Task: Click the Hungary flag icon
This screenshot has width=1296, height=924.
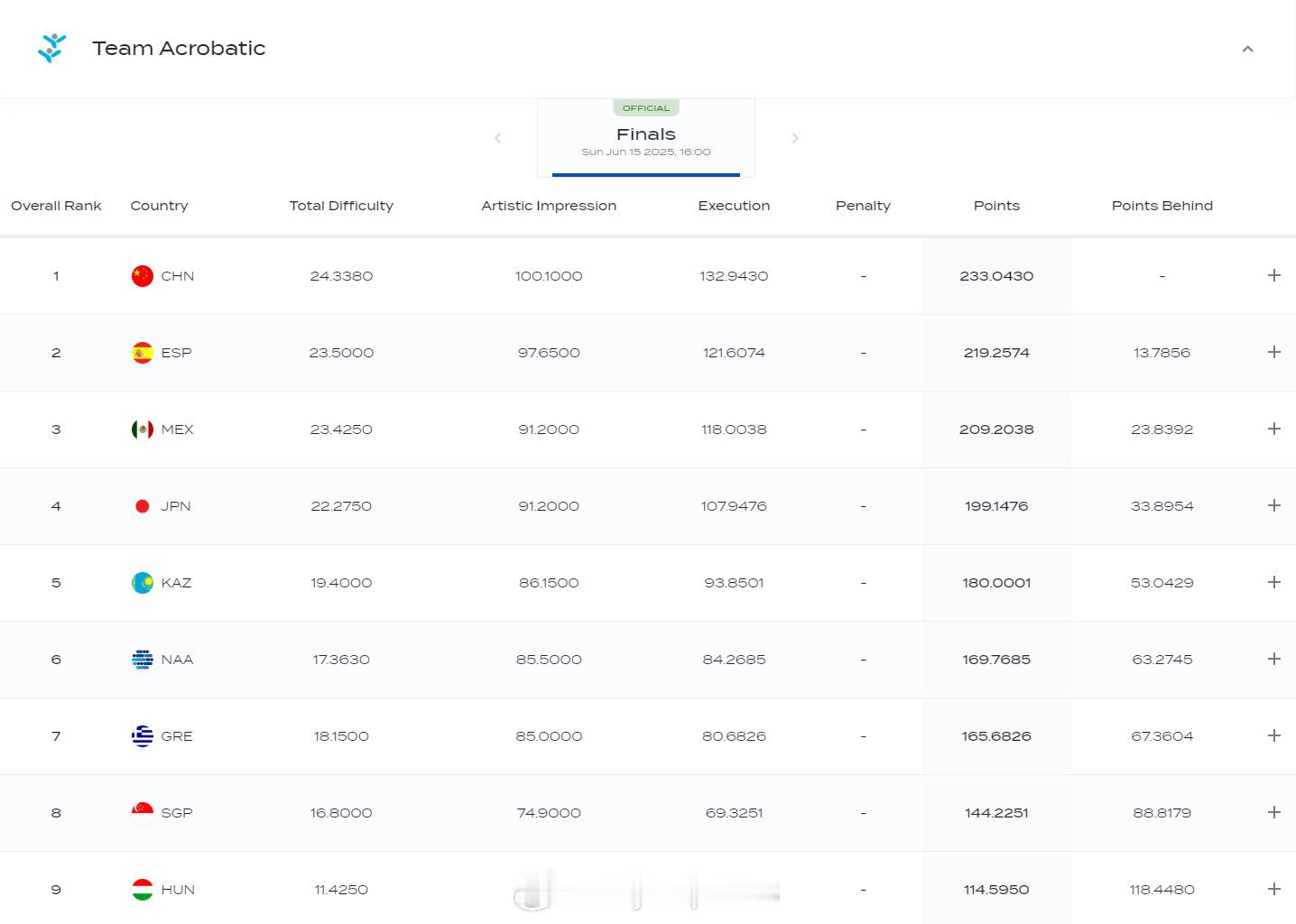Action: [143, 890]
